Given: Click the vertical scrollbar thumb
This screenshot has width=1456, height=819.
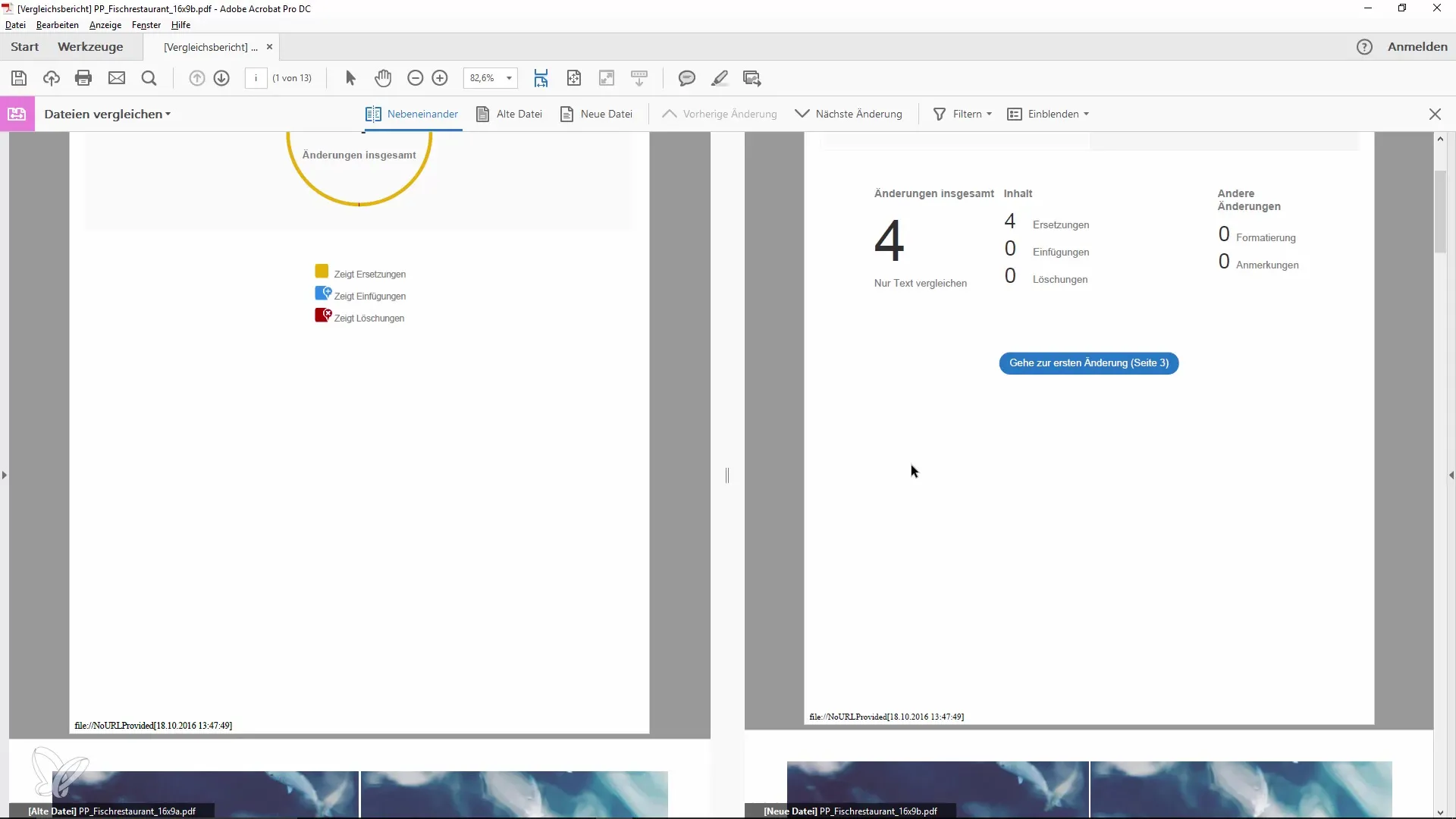Looking at the screenshot, I should click(1440, 212).
